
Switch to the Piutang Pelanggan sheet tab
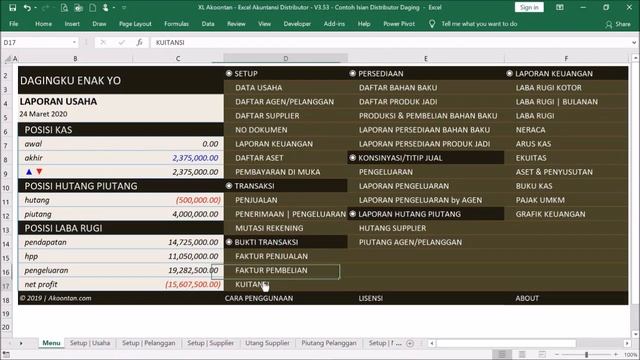329,343
